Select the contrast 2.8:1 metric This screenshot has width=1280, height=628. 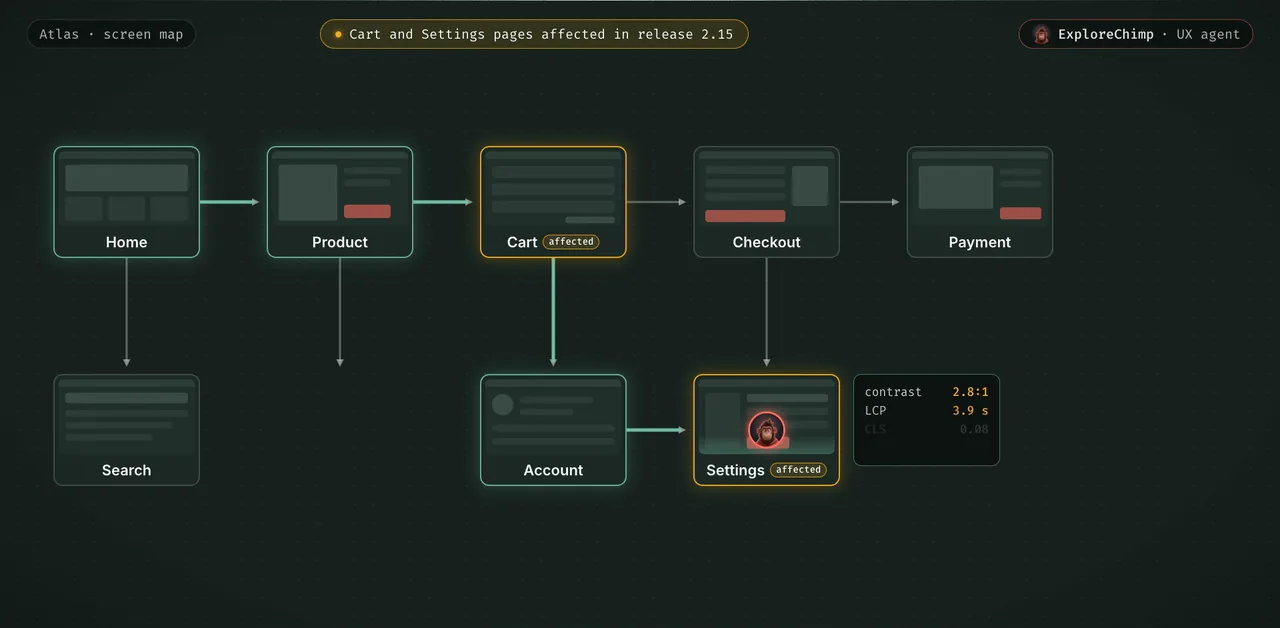(926, 392)
